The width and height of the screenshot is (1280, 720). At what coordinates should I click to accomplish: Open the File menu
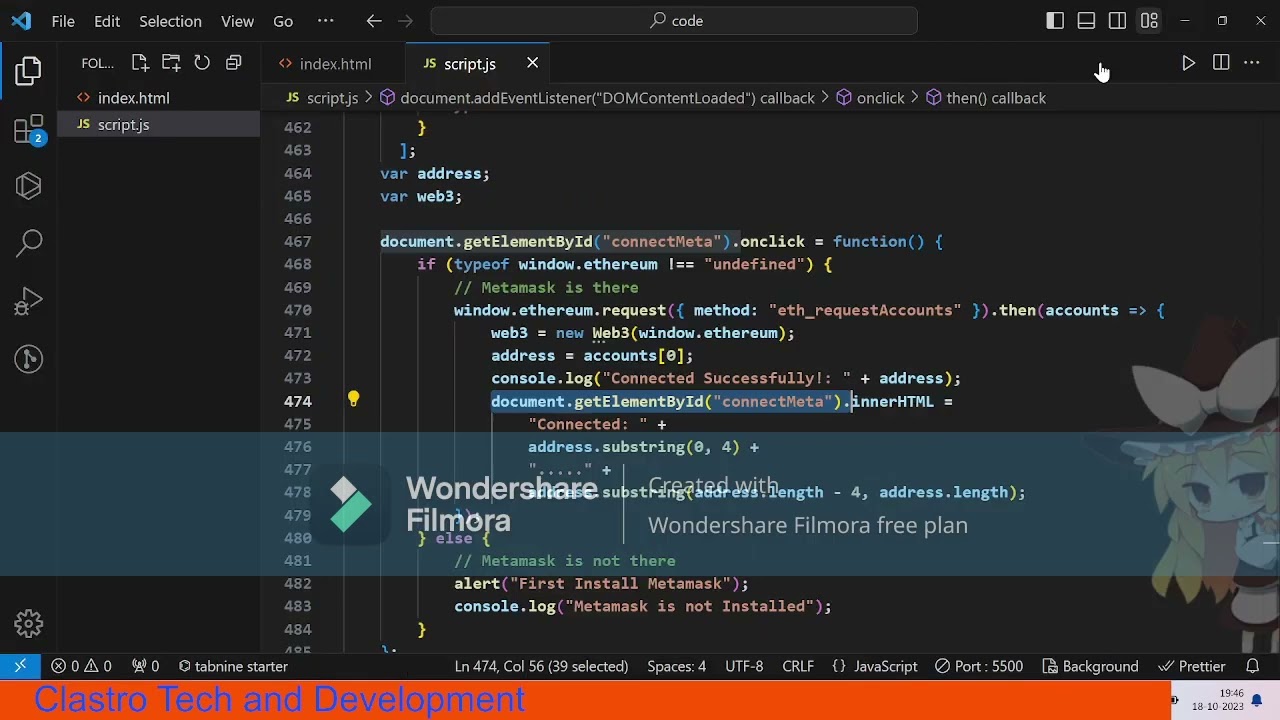[x=63, y=21]
